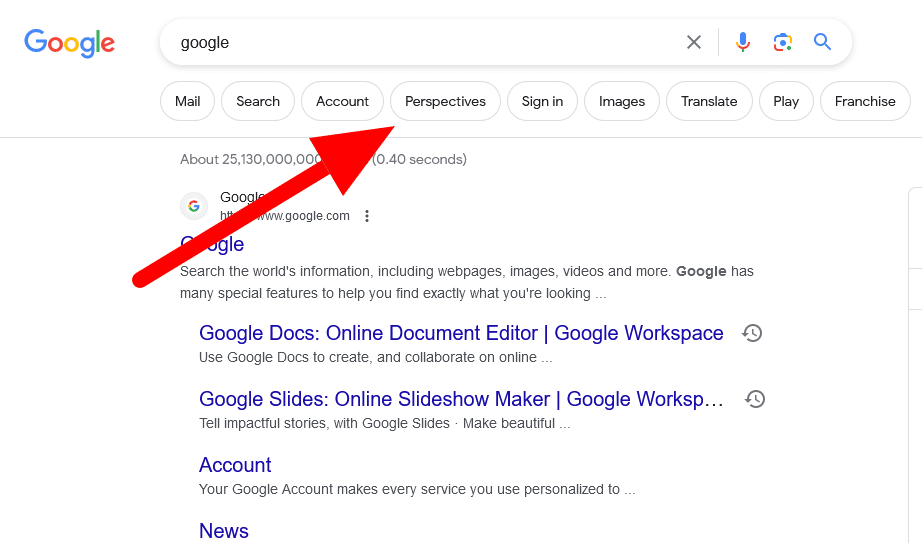Select the Account filter chip

click(x=342, y=101)
